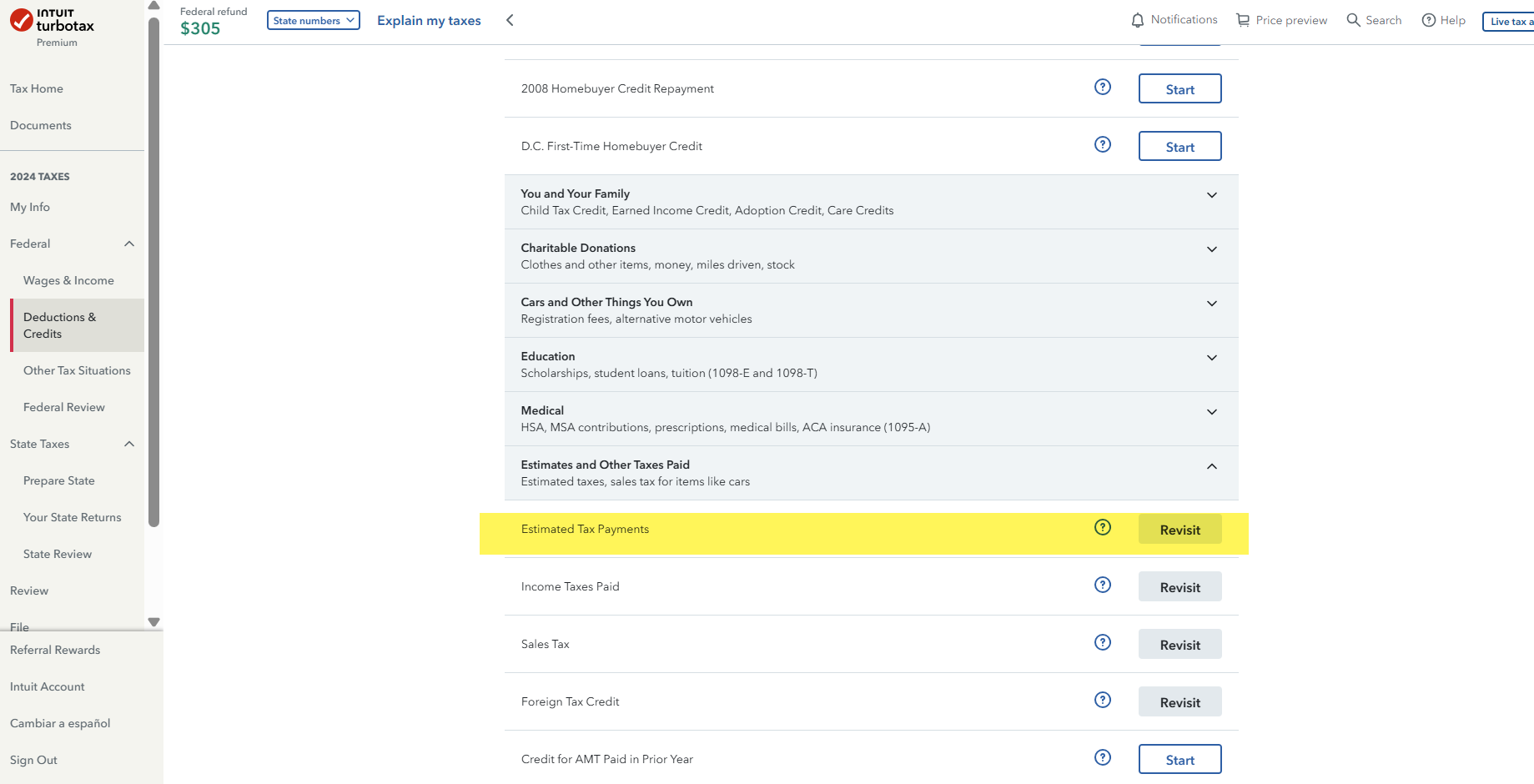Expand the You and Your Family section
This screenshot has height=784, width=1534.
[1211, 195]
